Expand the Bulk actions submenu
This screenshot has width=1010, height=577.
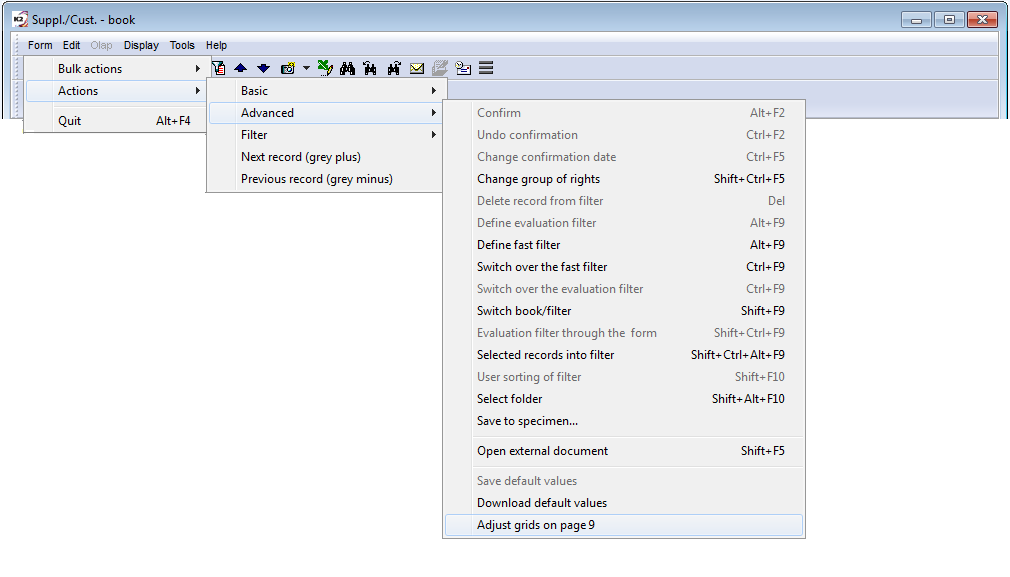[x=116, y=69]
